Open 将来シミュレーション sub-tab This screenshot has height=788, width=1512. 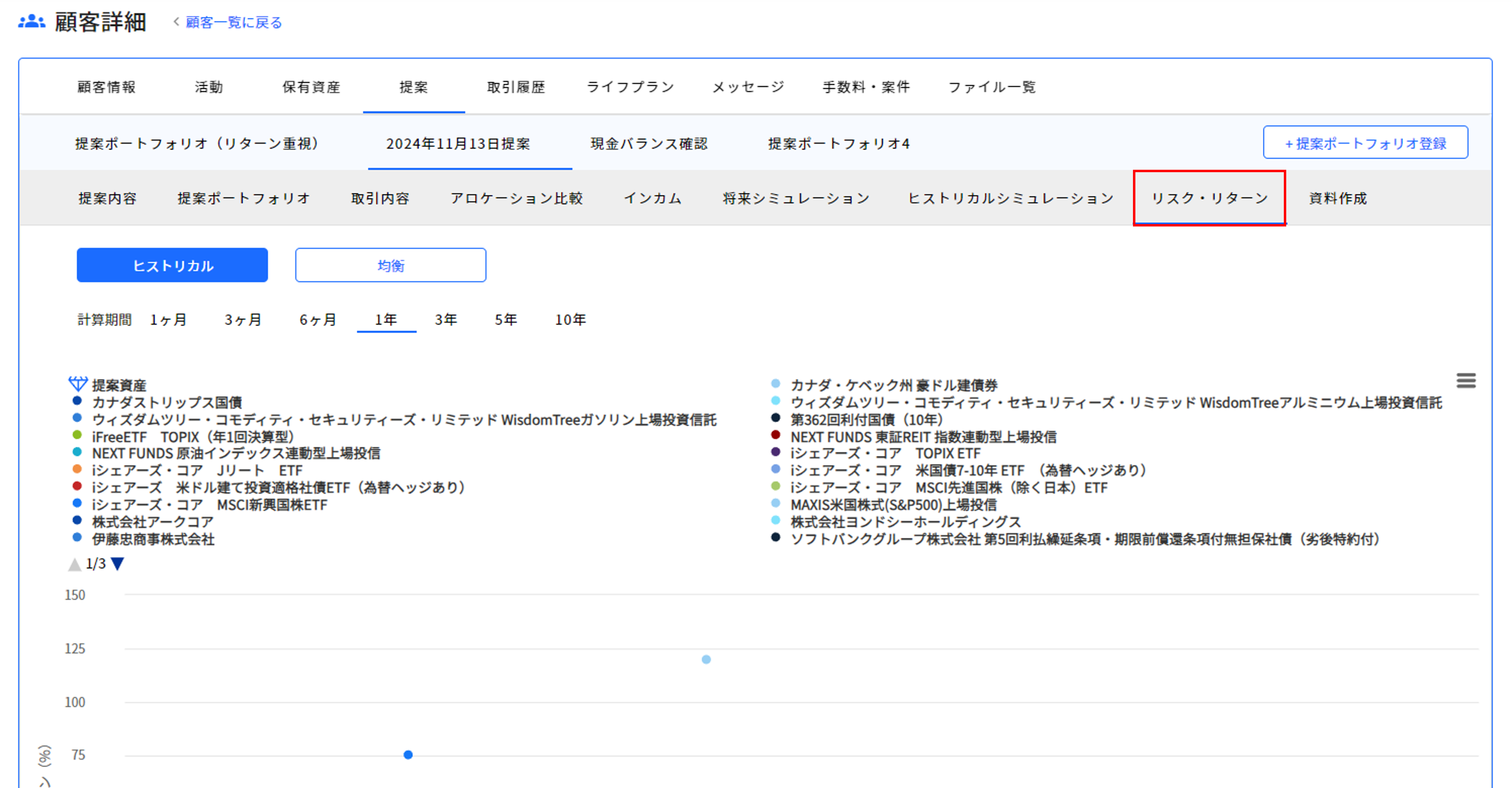click(x=795, y=199)
